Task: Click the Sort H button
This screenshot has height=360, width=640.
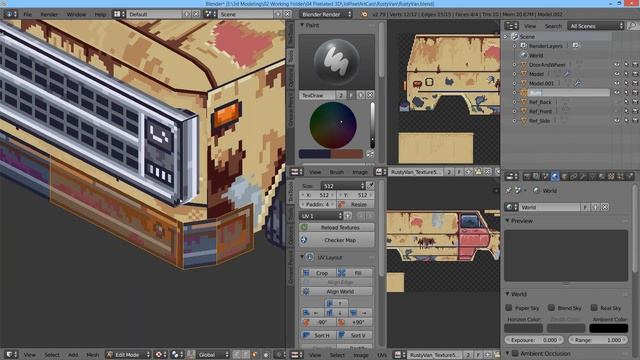Action: coord(318,335)
